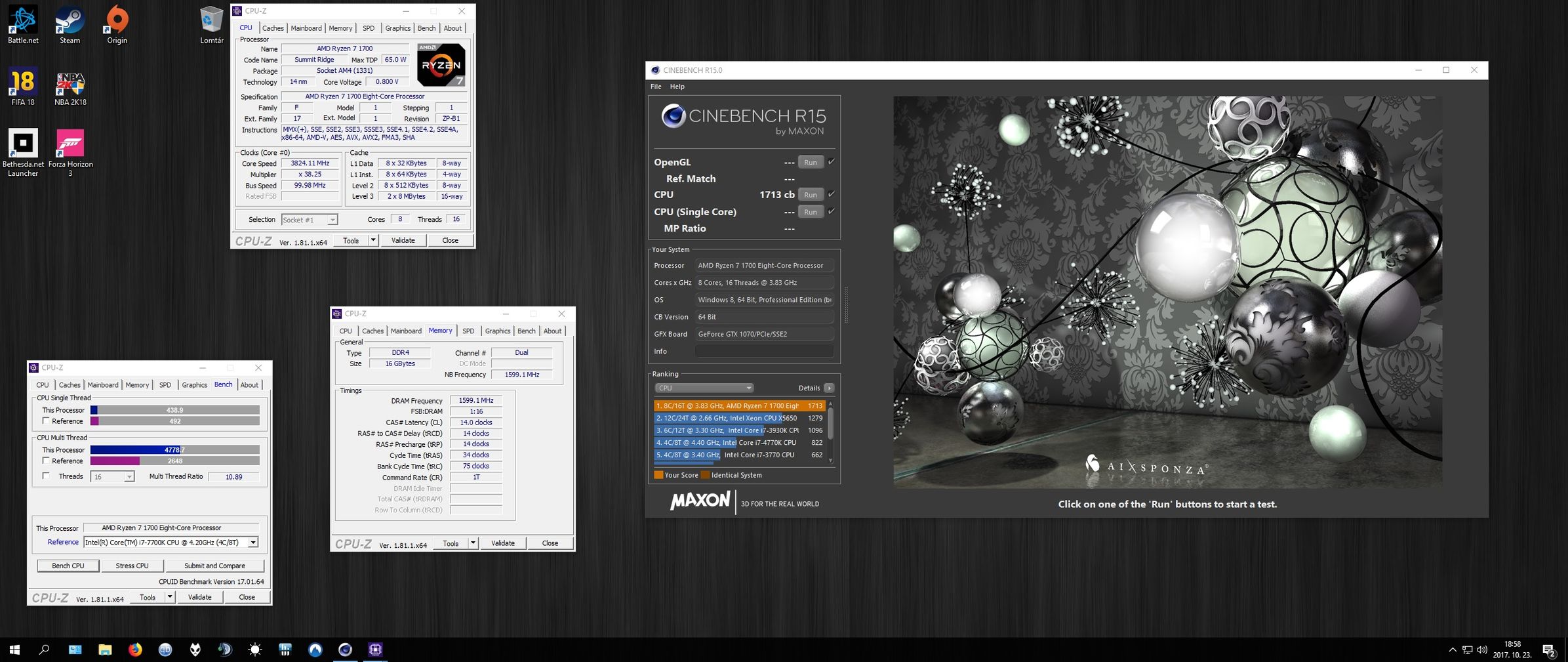Open the Reference processor i7-7700K dropdown

pyautogui.click(x=171, y=542)
